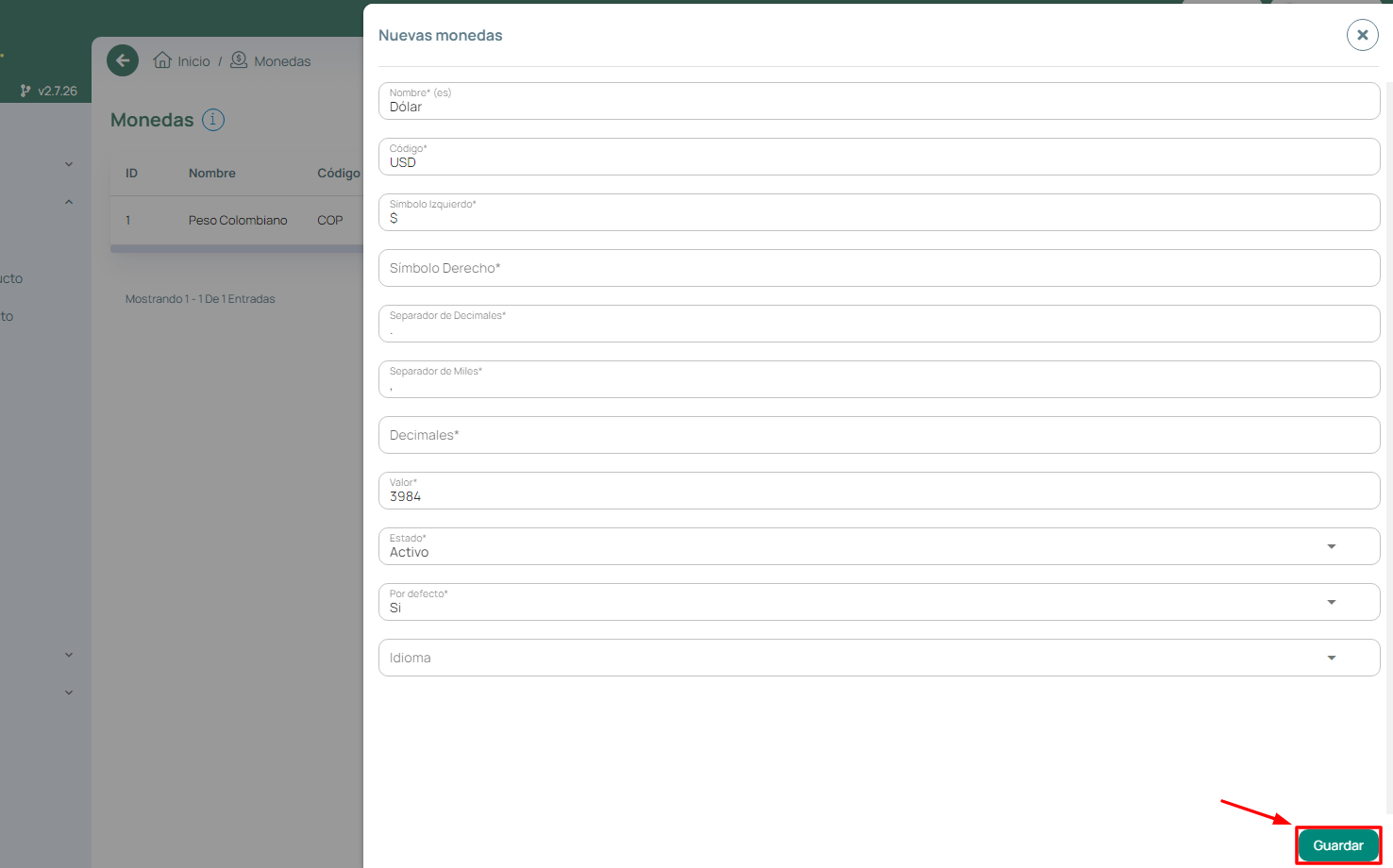Open the Por defecto dropdown
Viewport: 1393px width, 868px height.
click(x=880, y=602)
